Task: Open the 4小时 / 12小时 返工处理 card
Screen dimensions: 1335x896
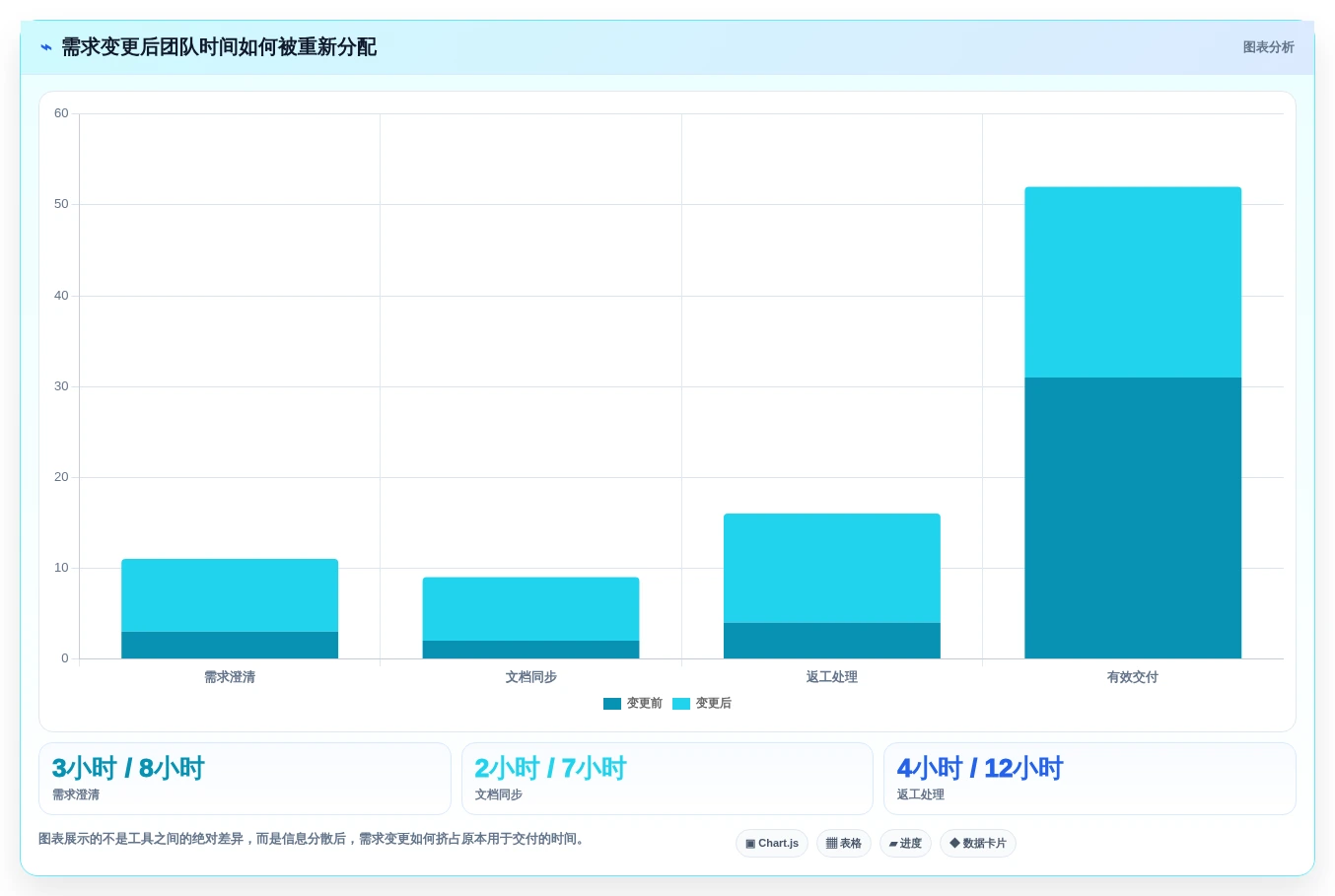Action: 1089,779
